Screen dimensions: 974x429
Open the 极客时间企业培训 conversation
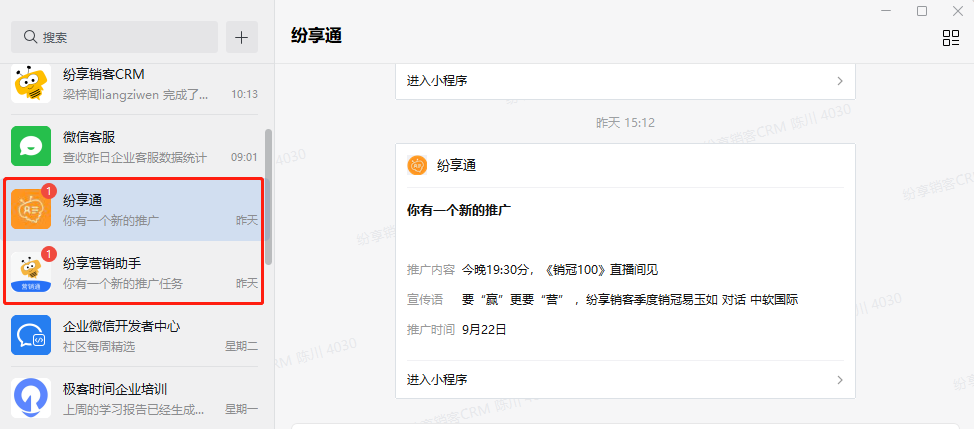135,398
